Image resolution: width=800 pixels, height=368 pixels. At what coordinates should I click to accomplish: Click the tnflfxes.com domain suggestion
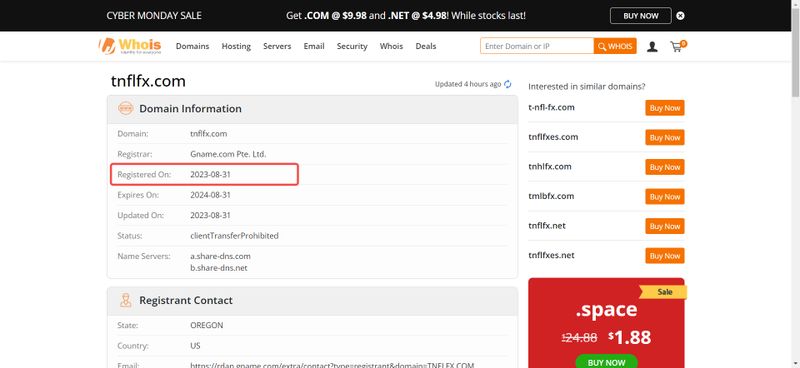click(553, 137)
